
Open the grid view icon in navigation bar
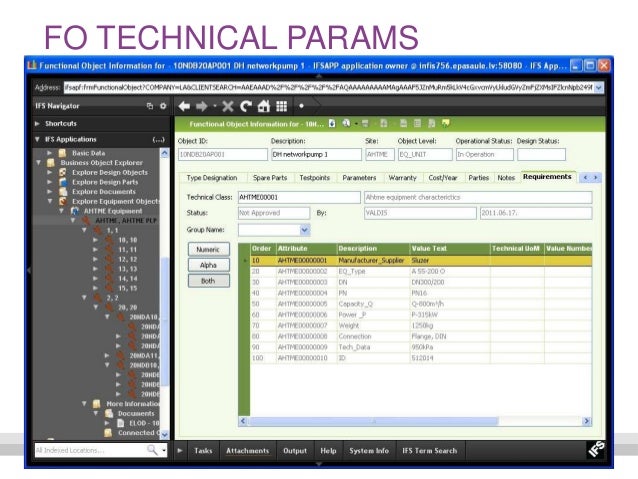[282, 107]
